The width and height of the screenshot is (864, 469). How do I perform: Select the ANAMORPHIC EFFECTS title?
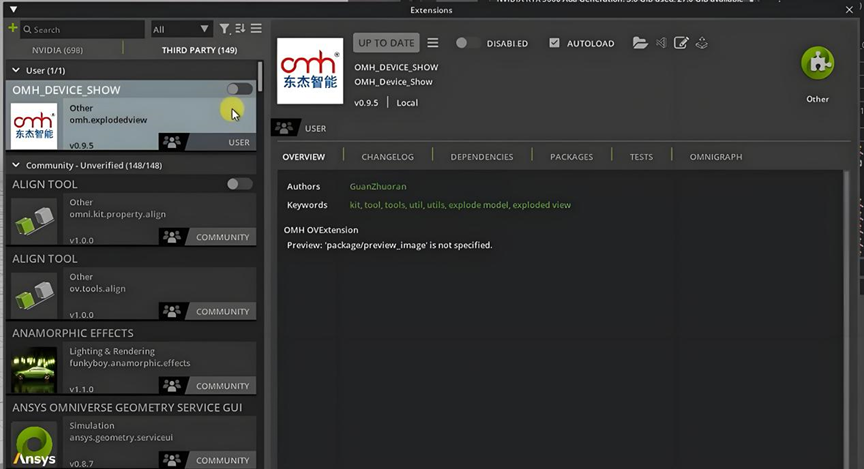point(73,333)
